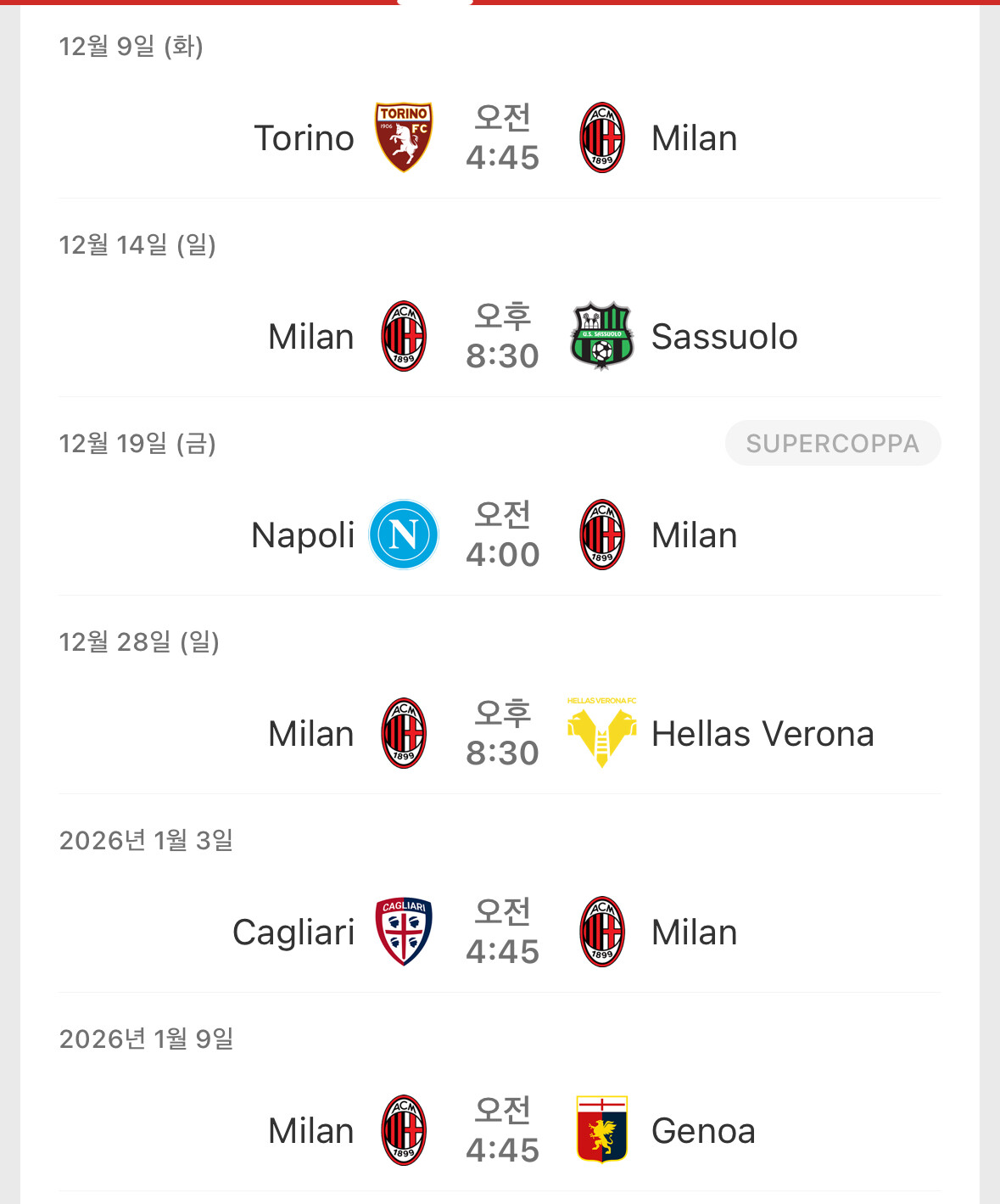The image size is (1000, 1204).
Task: Click the Sassuolo team name
Action: 724,337
